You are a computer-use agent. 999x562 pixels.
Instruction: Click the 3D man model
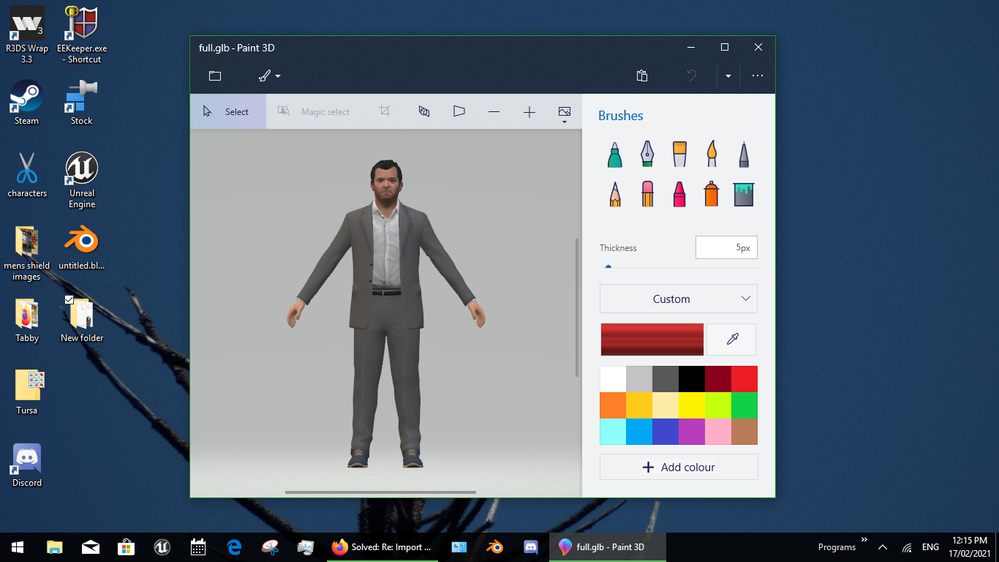tap(386, 314)
